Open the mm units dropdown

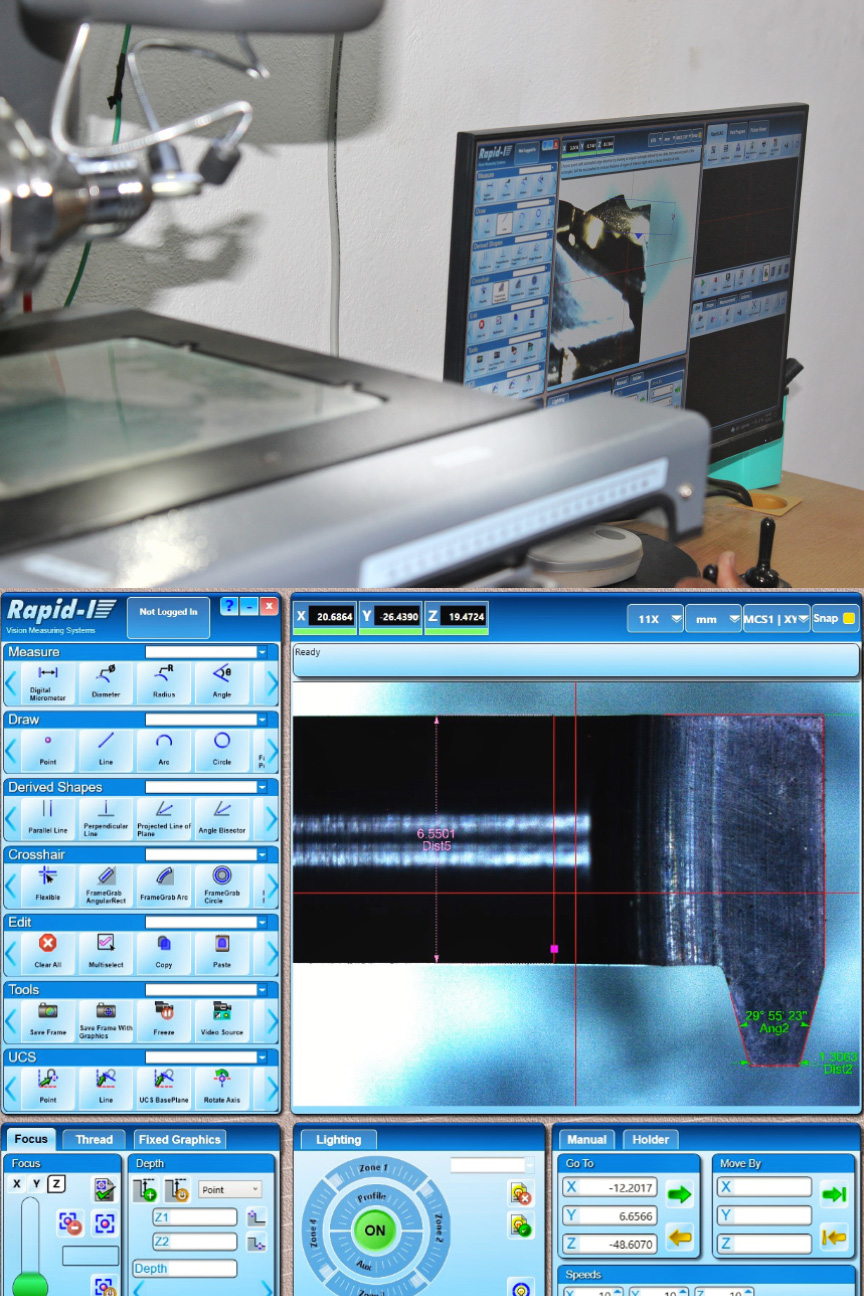tap(713, 619)
